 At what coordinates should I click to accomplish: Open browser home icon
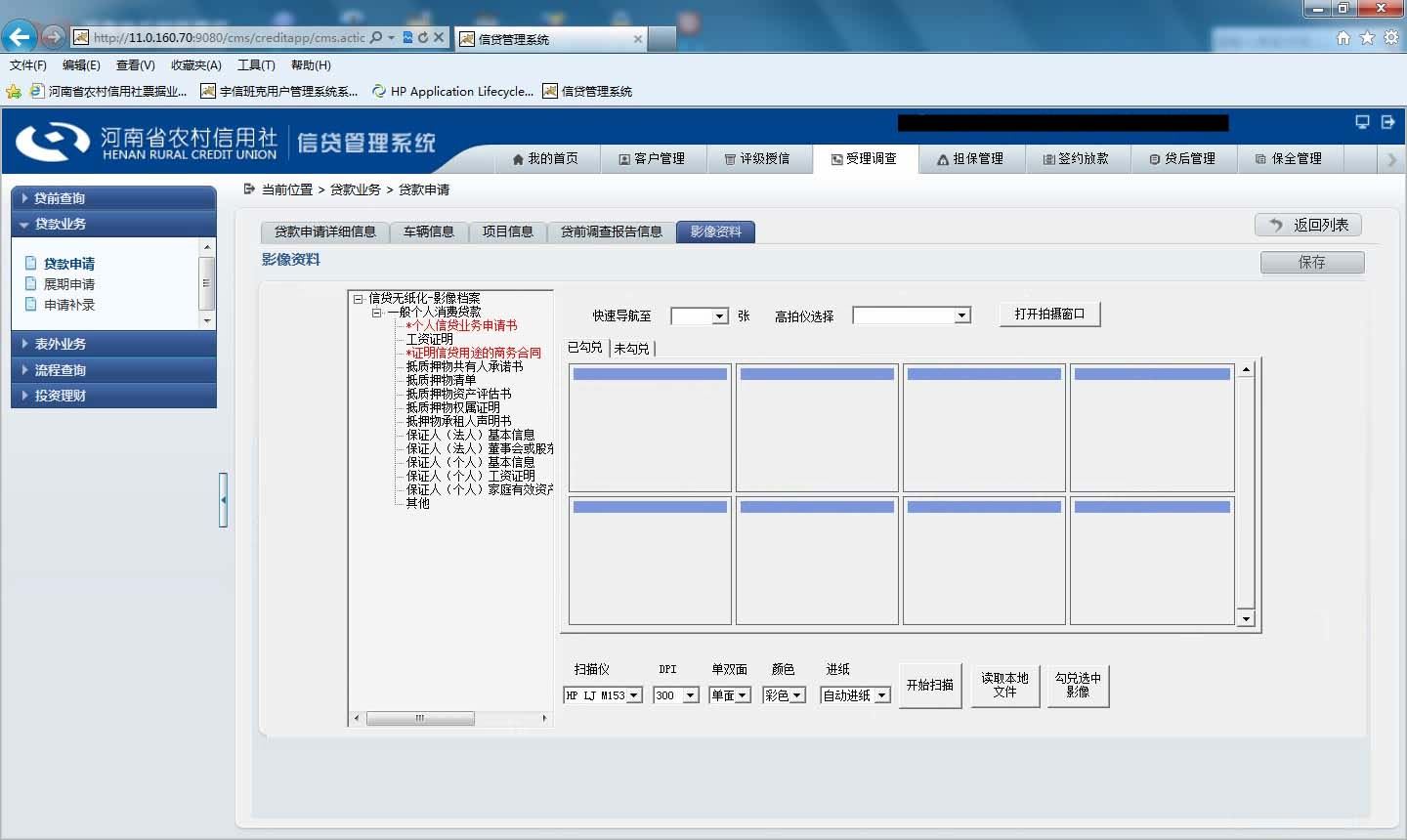[1343, 37]
